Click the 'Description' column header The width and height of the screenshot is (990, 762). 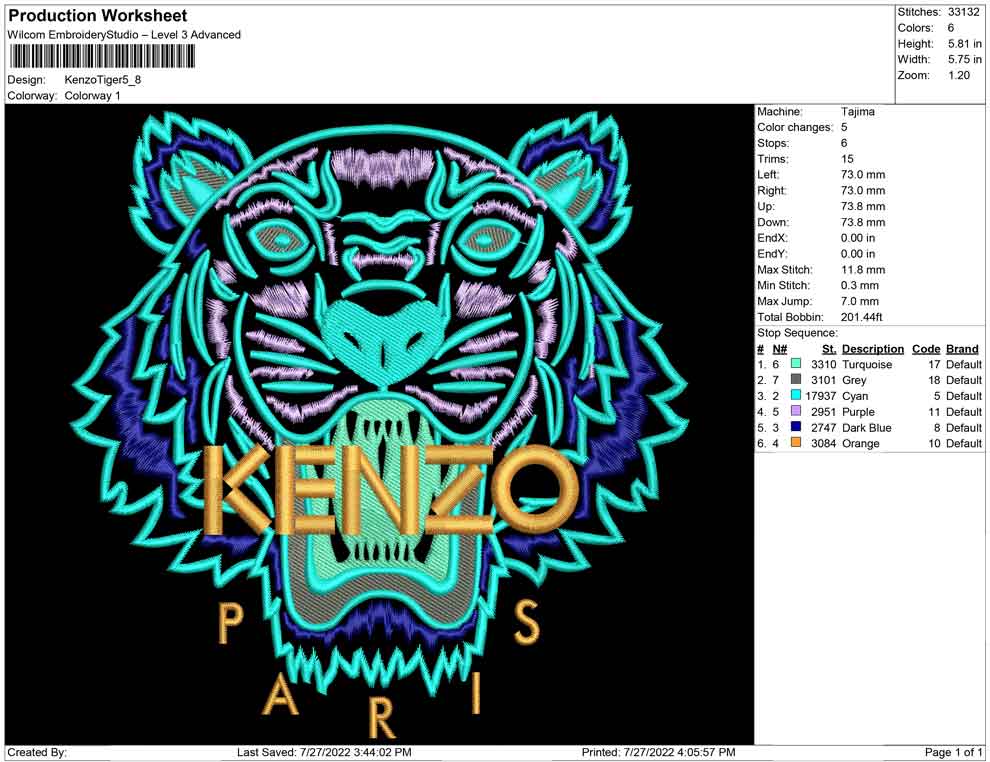873,349
